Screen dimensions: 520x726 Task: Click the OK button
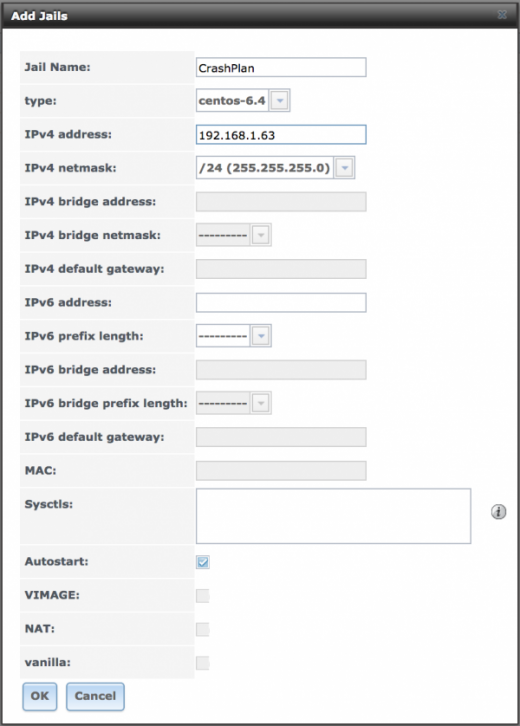click(x=40, y=696)
